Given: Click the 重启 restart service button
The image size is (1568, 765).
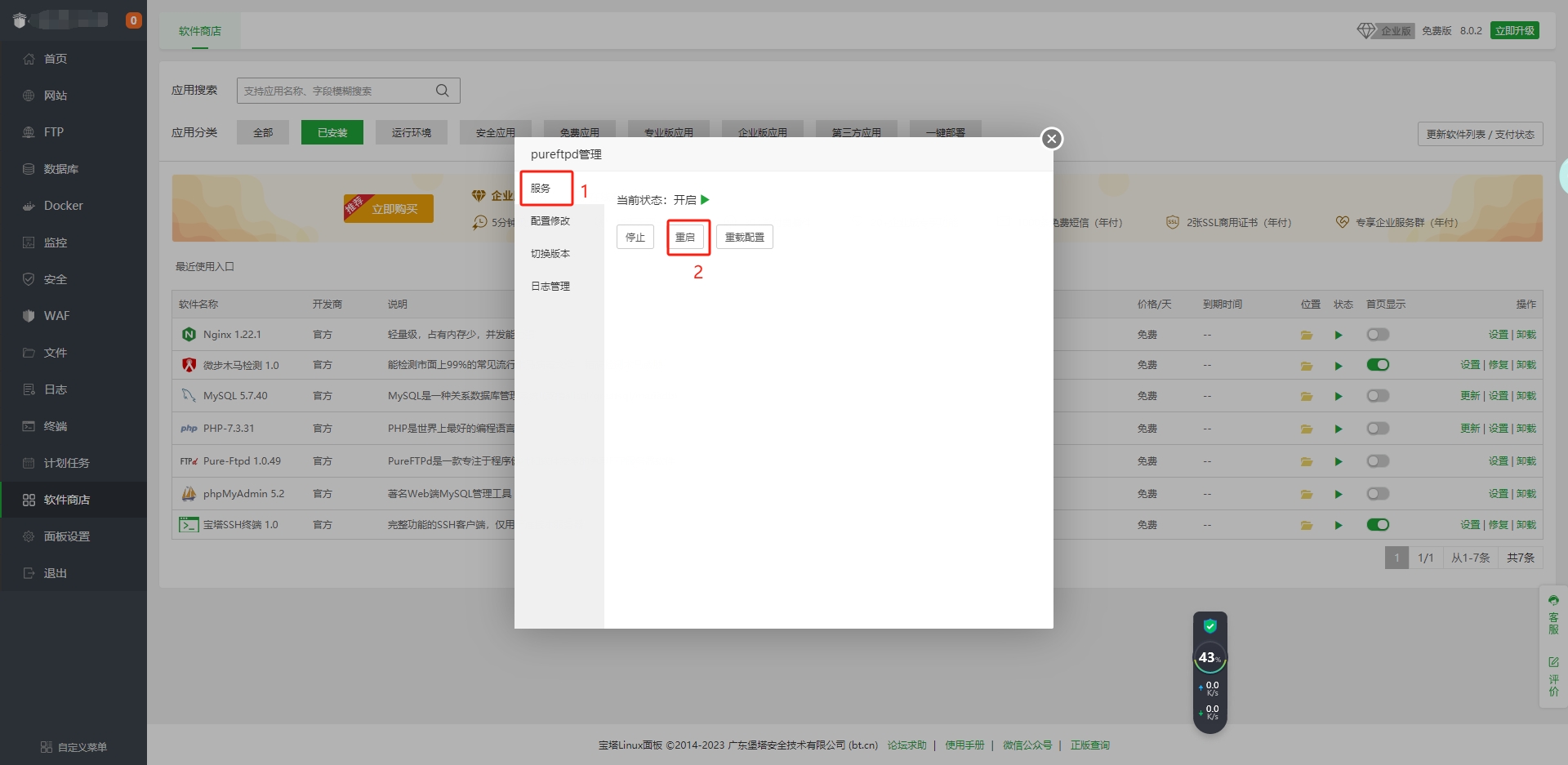Looking at the screenshot, I should pos(685,238).
